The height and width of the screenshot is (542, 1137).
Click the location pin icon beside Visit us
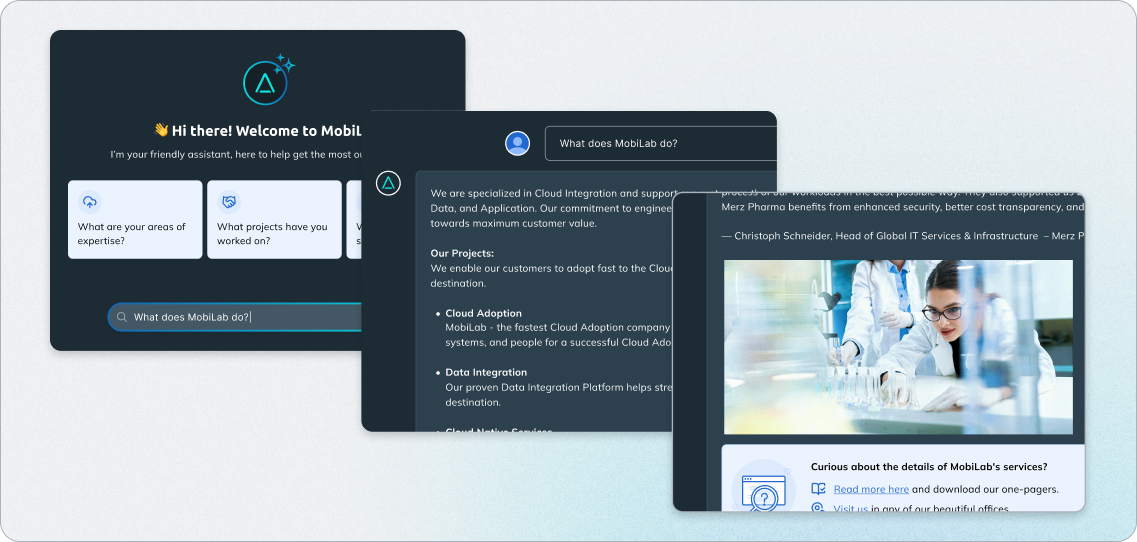click(x=818, y=508)
